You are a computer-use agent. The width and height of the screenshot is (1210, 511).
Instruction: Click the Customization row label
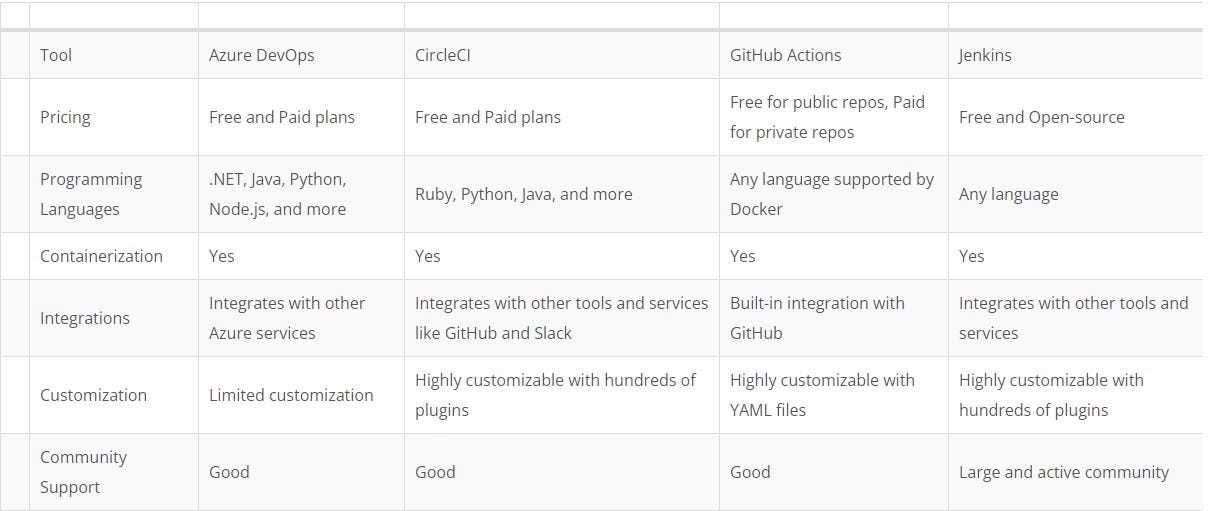point(114,395)
